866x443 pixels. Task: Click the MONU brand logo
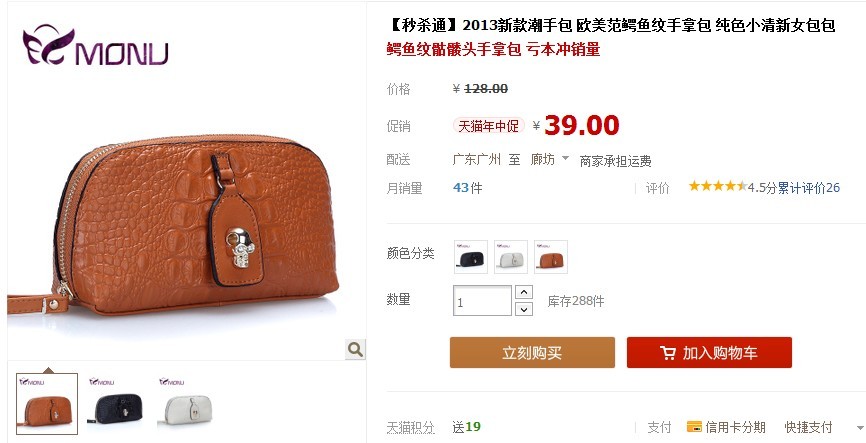(96, 45)
